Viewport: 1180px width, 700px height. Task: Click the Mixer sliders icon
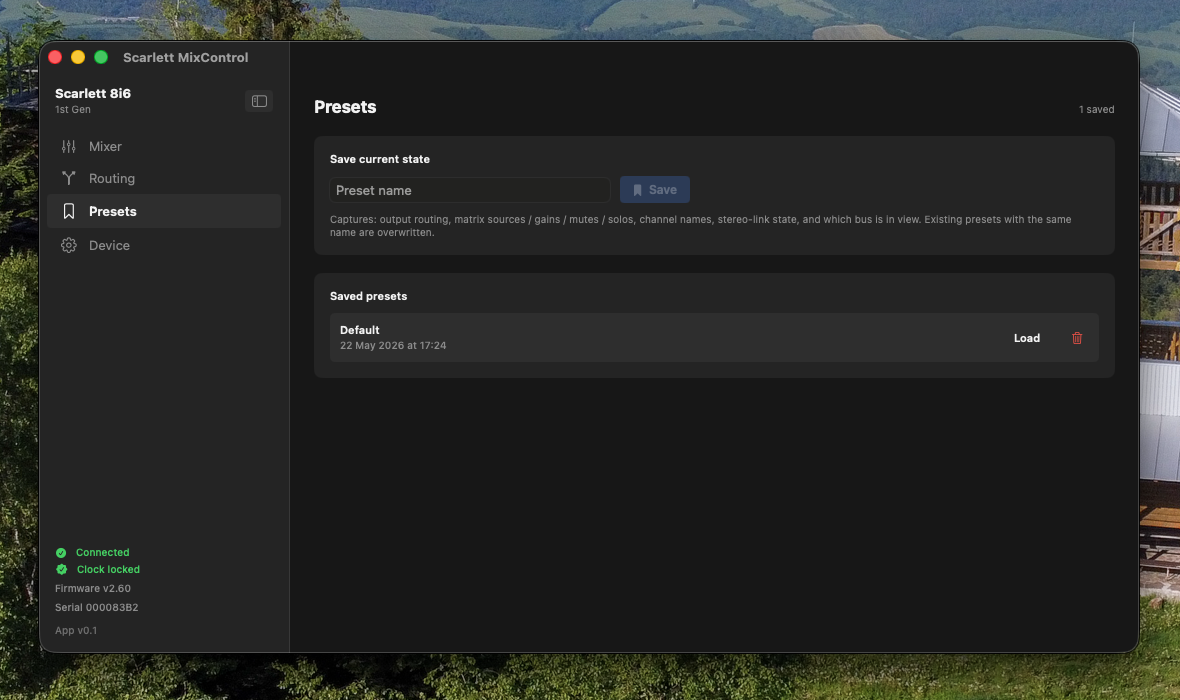[x=68, y=147]
